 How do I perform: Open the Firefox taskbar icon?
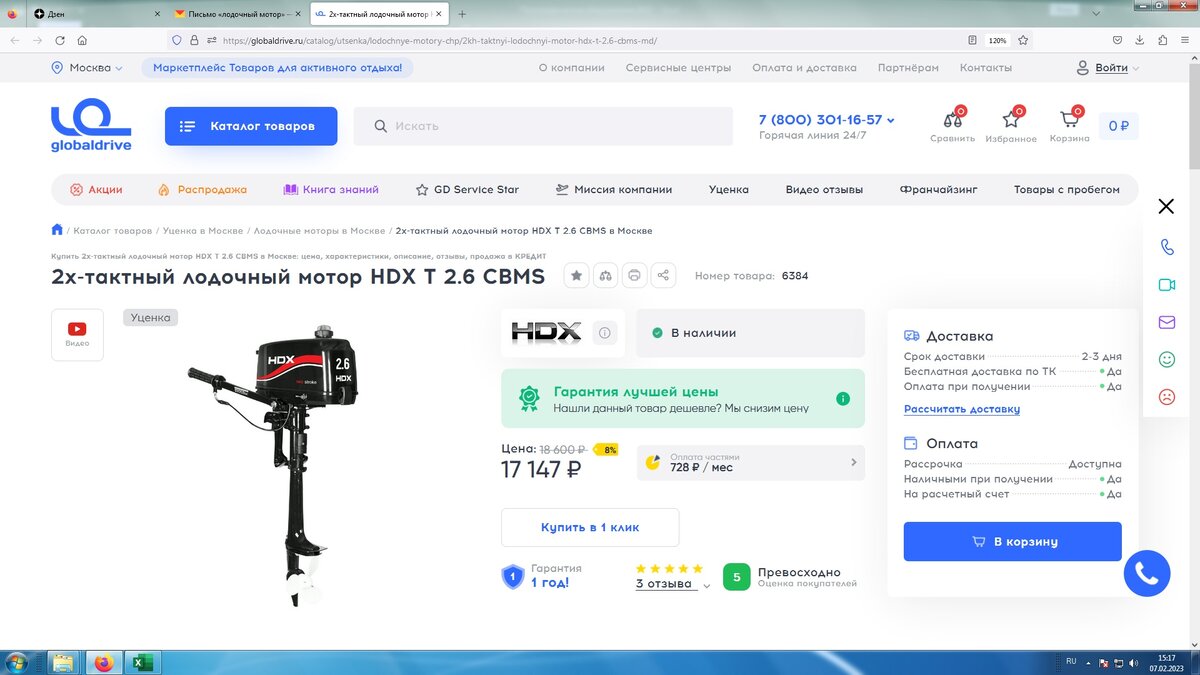103,662
